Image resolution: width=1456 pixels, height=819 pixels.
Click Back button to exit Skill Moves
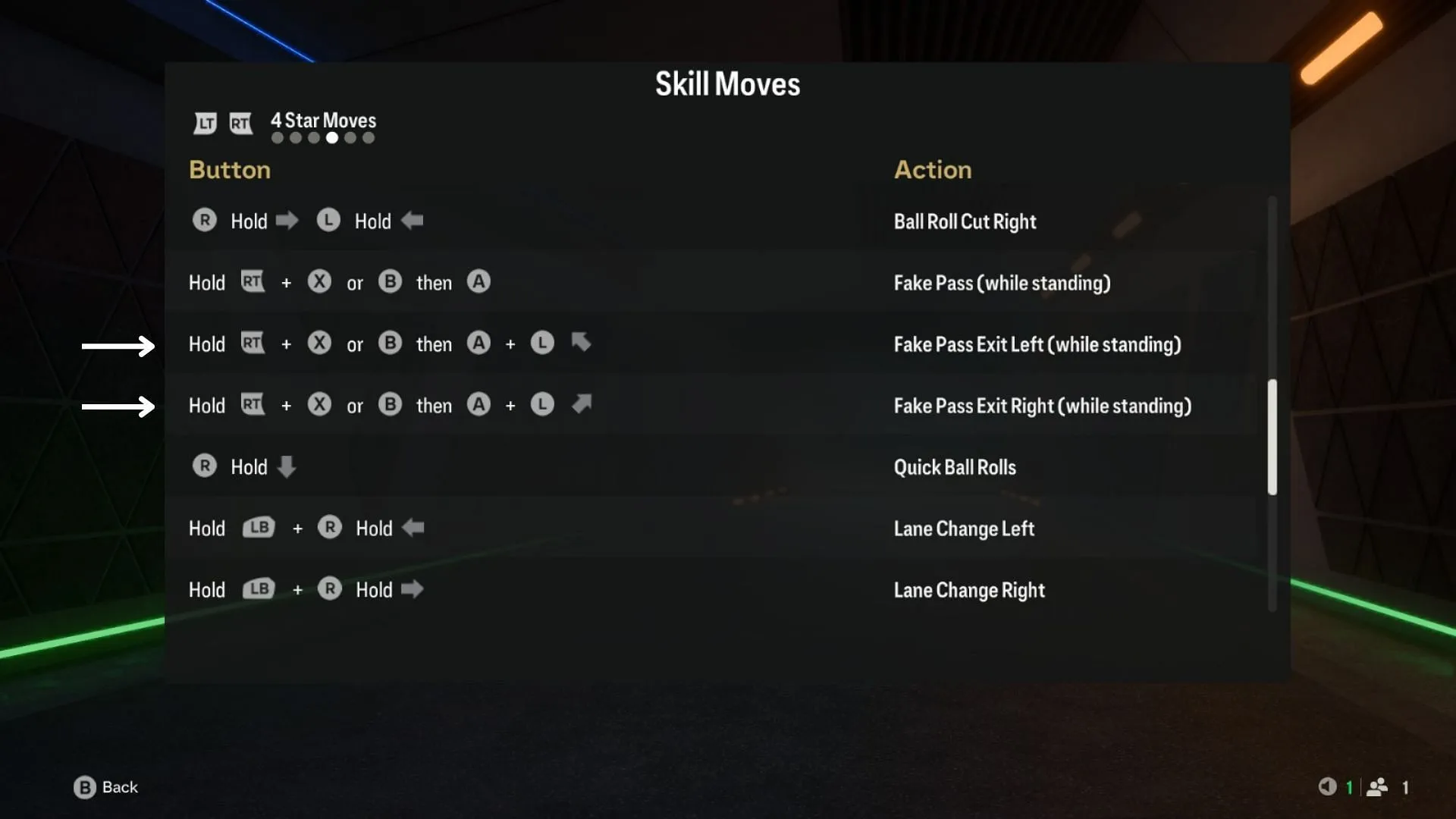[106, 787]
